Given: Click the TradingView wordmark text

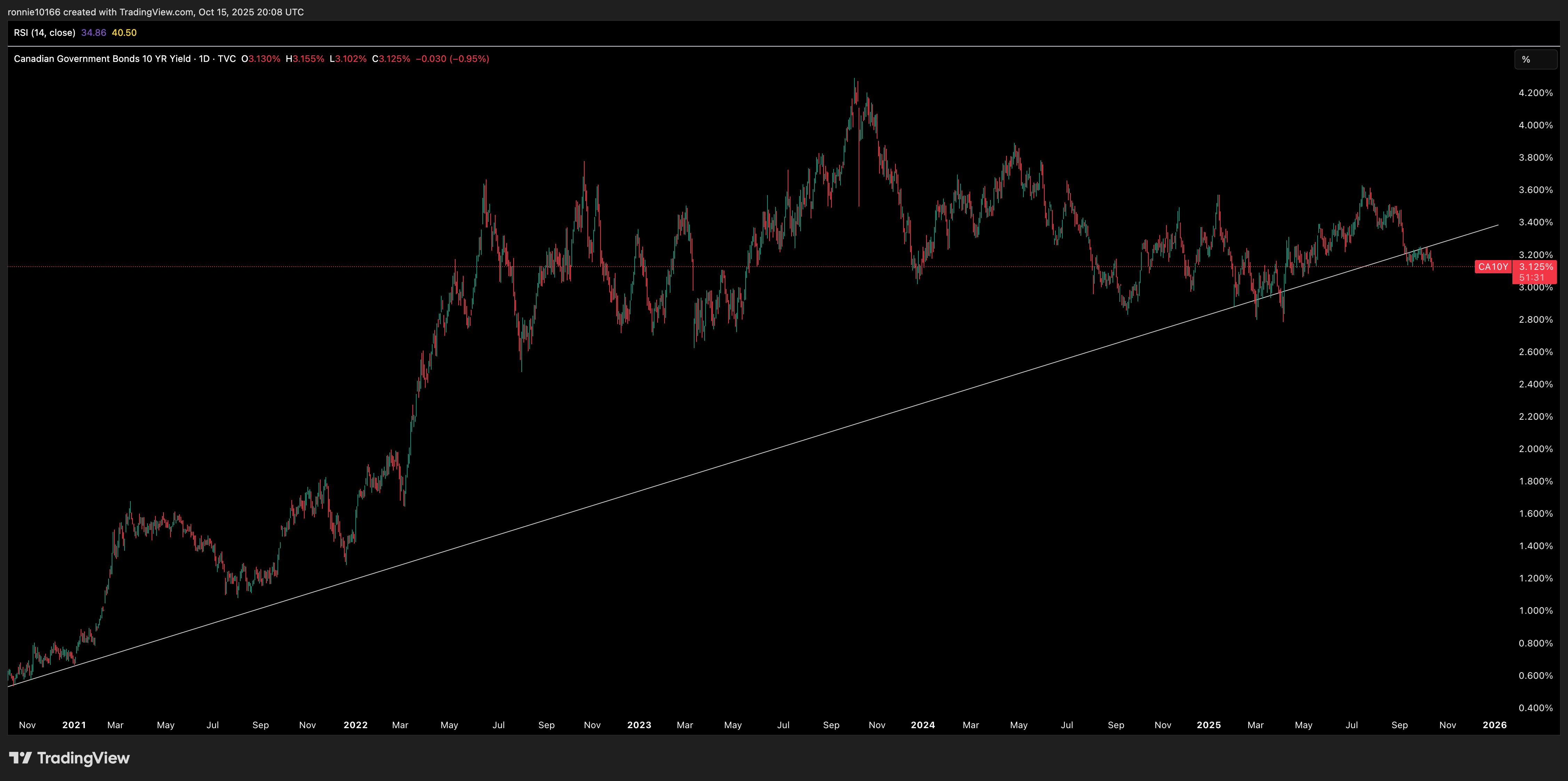Looking at the screenshot, I should tap(83, 758).
